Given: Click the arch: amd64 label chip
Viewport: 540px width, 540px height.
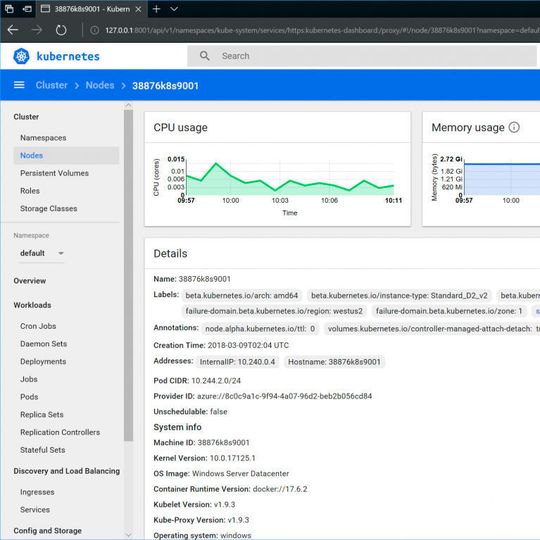Looking at the screenshot, I should click(x=241, y=295).
